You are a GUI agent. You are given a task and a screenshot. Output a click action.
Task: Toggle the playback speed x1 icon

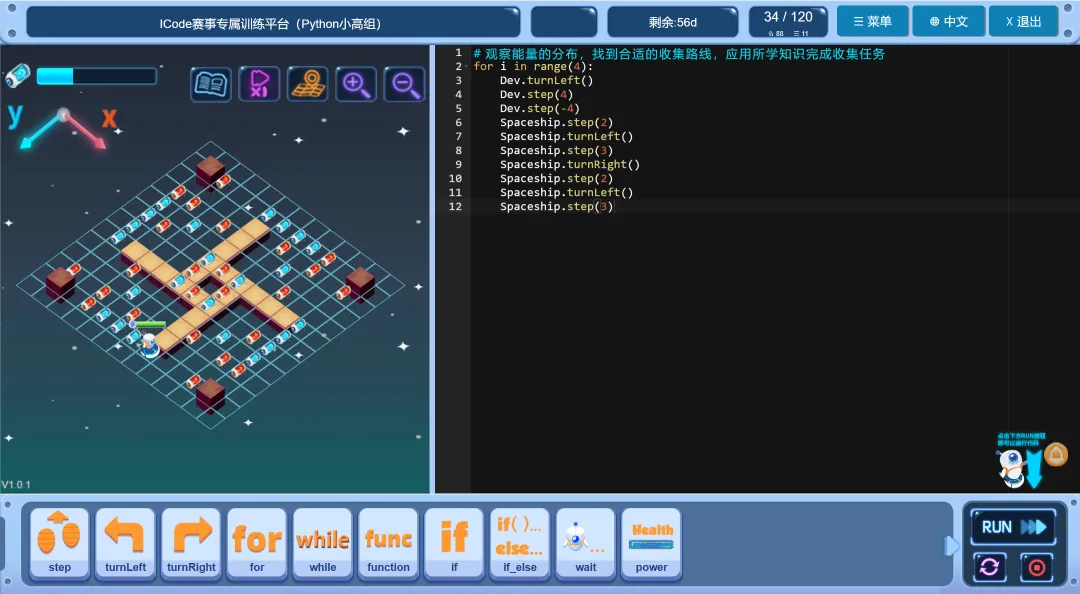pyautogui.click(x=259, y=84)
